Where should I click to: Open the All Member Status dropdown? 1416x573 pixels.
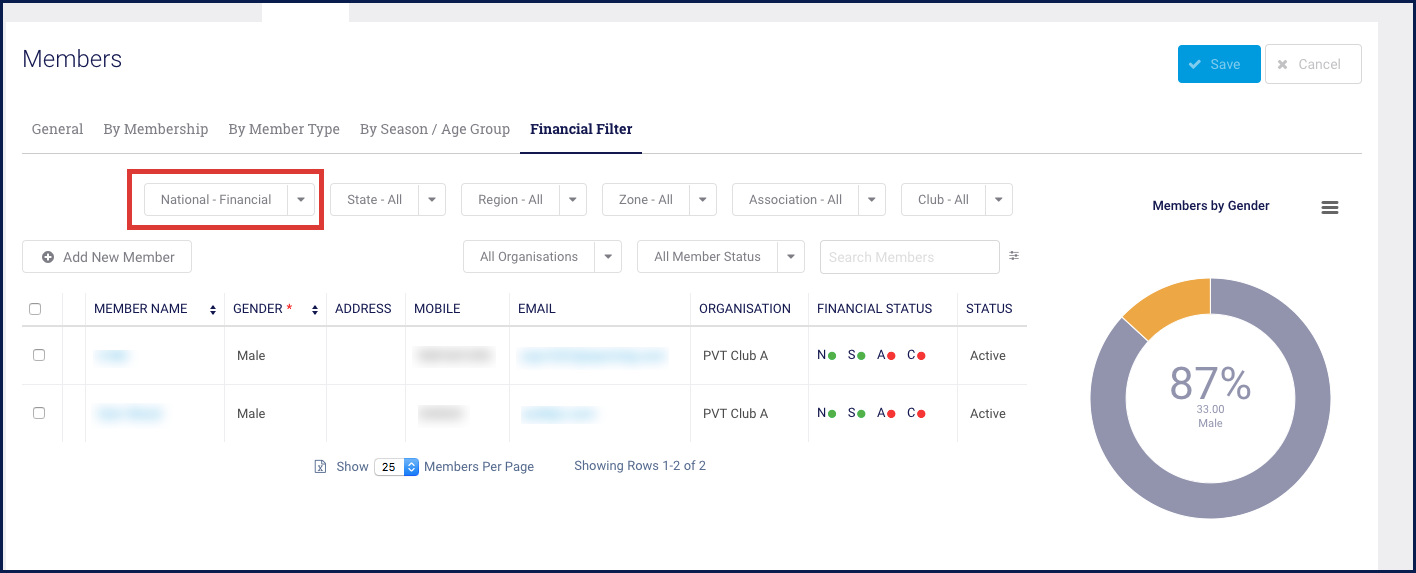721,257
